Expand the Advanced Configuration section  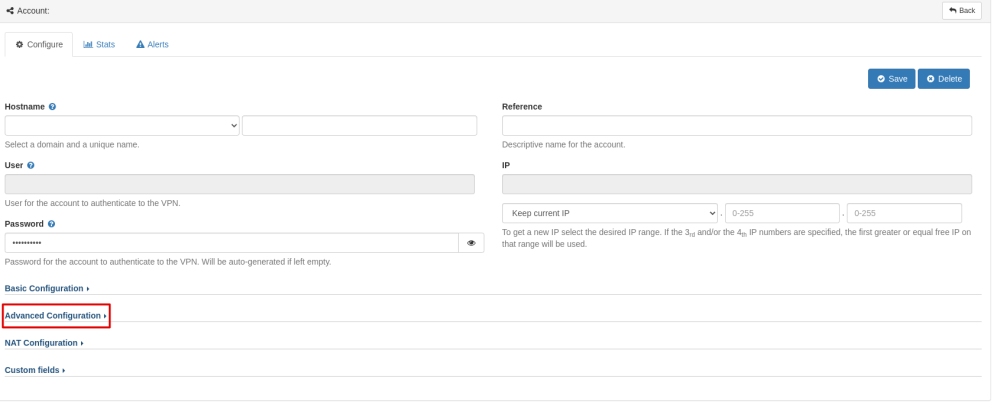56,316
